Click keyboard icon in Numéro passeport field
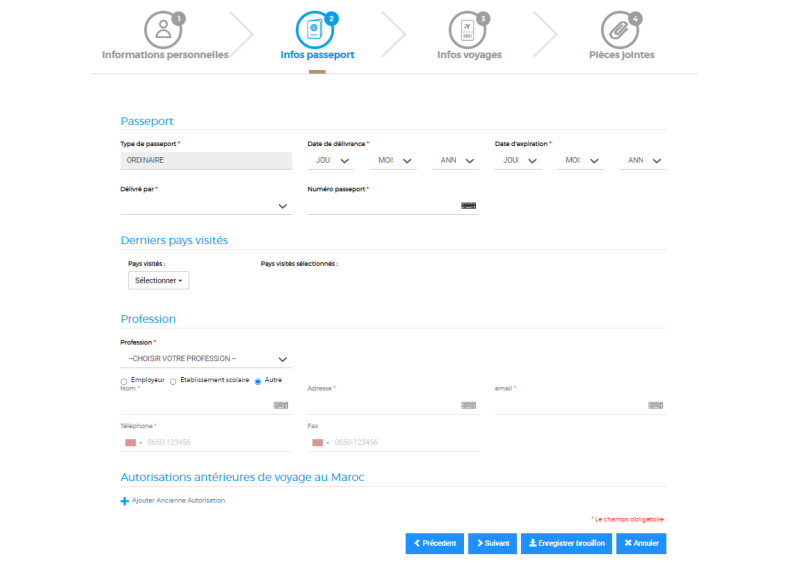This screenshot has height=570, width=791. [x=468, y=205]
